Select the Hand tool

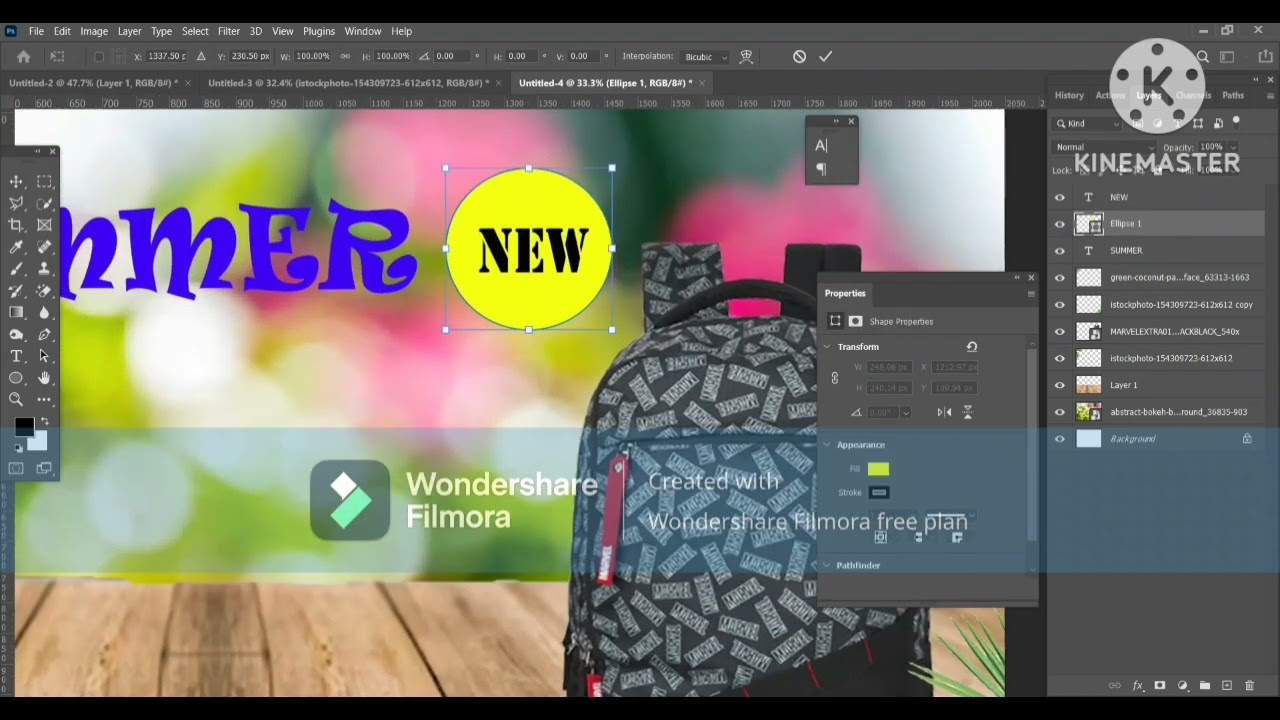click(x=45, y=378)
